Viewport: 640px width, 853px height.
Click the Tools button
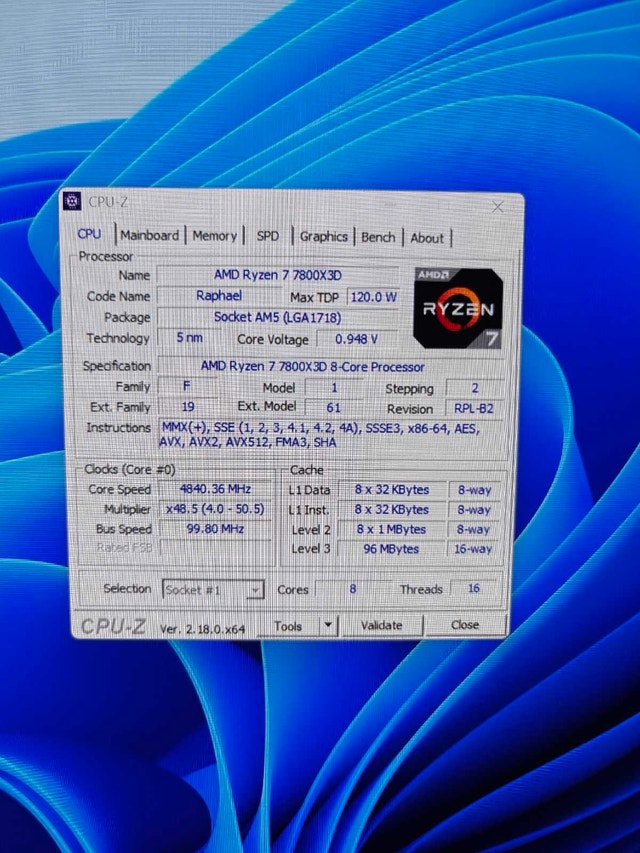click(288, 626)
